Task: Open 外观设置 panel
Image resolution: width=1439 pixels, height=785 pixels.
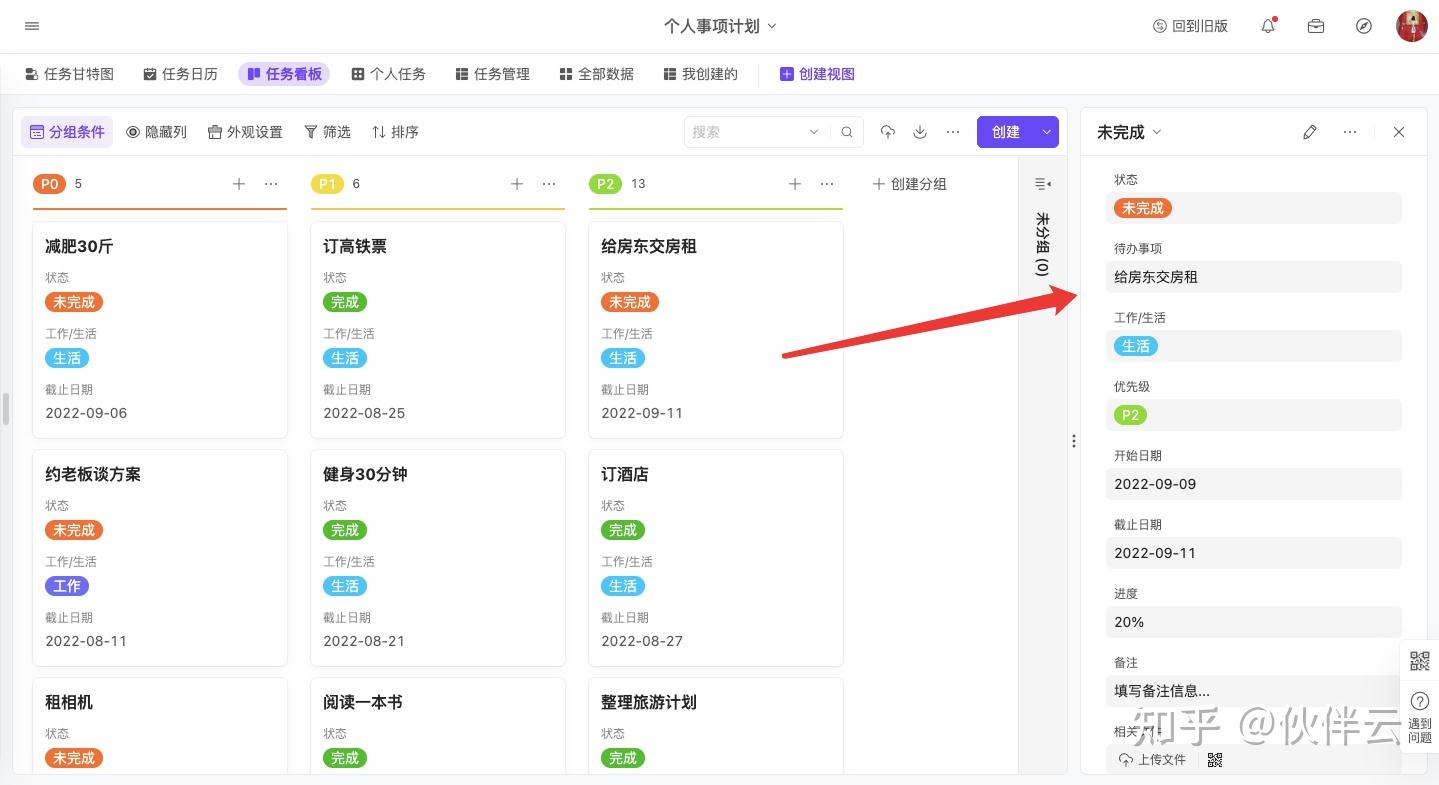Action: pos(245,132)
